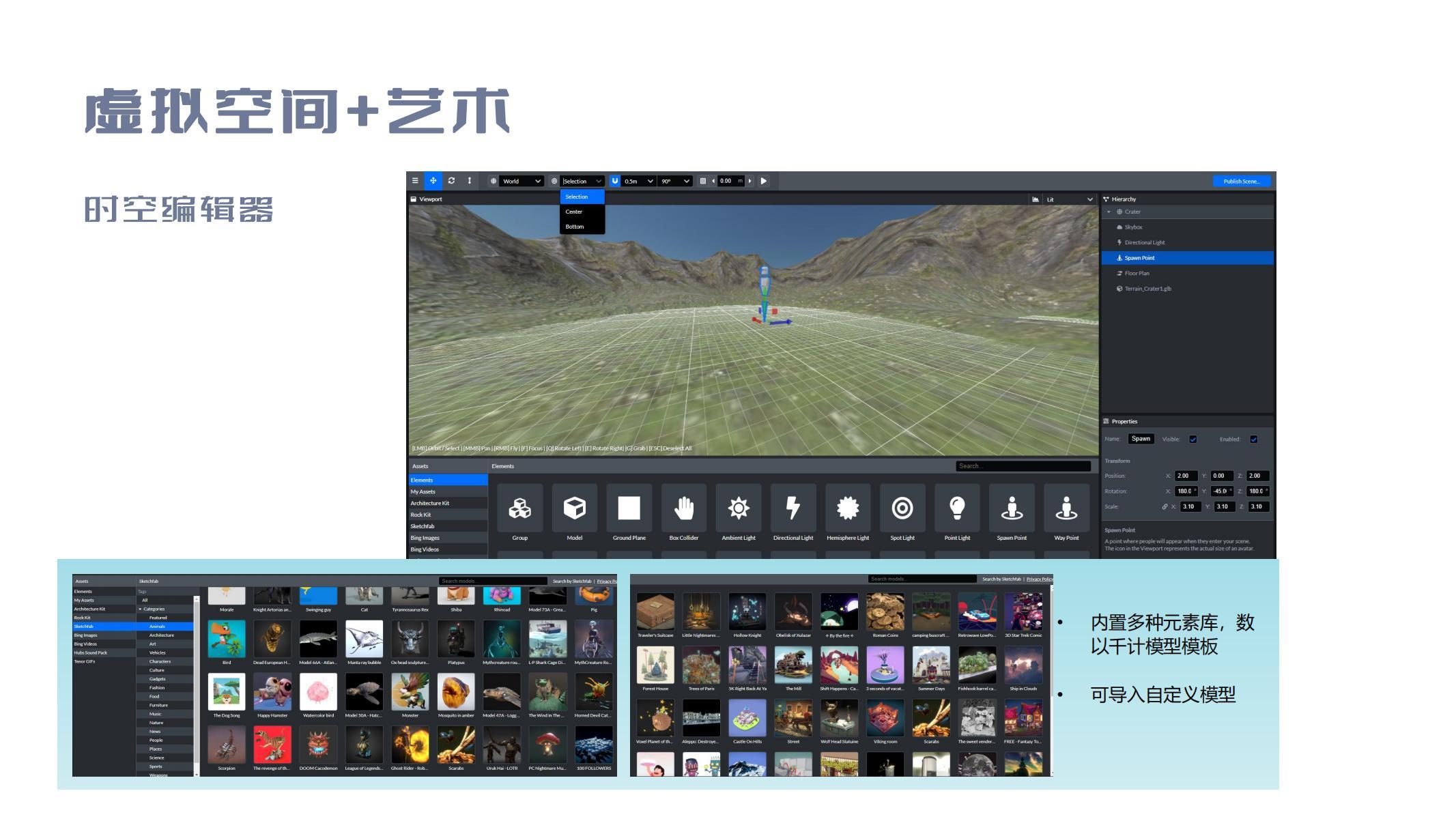Image resolution: width=1456 pixels, height=819 pixels.
Task: Toggle the grid visibility icon
Action: tap(703, 181)
